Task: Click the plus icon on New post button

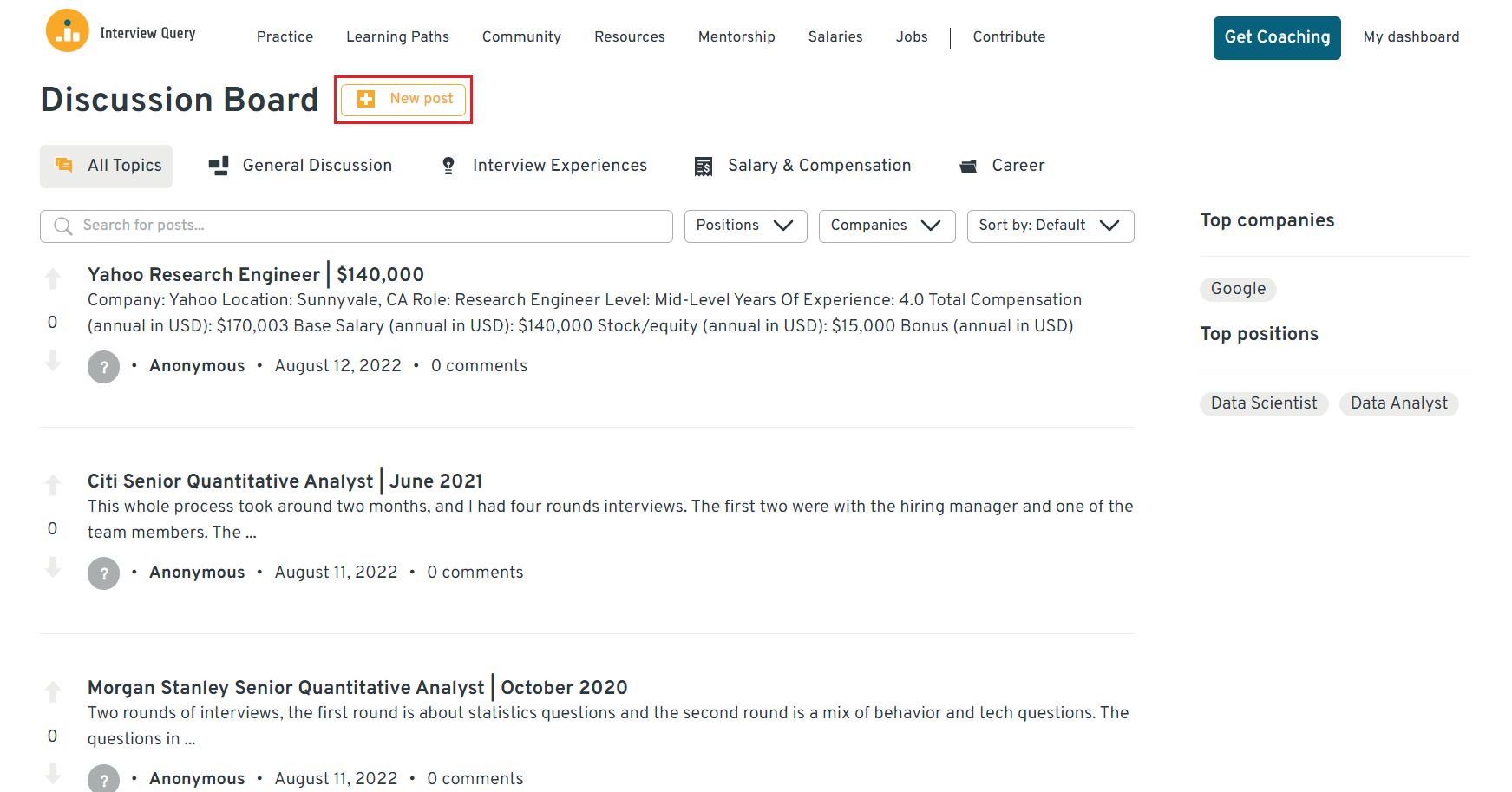Action: click(365, 99)
